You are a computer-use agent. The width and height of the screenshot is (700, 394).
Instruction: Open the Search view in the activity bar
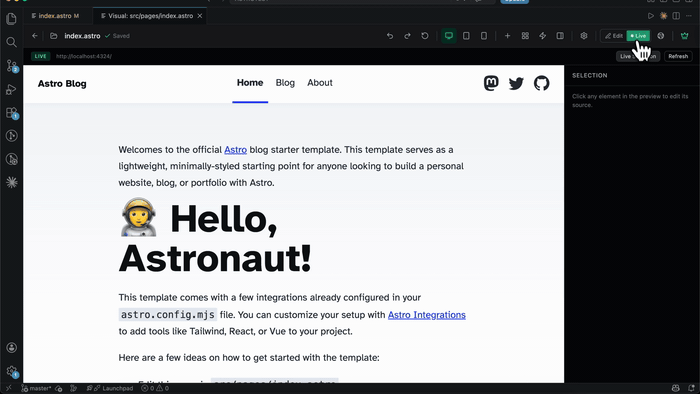[12, 42]
